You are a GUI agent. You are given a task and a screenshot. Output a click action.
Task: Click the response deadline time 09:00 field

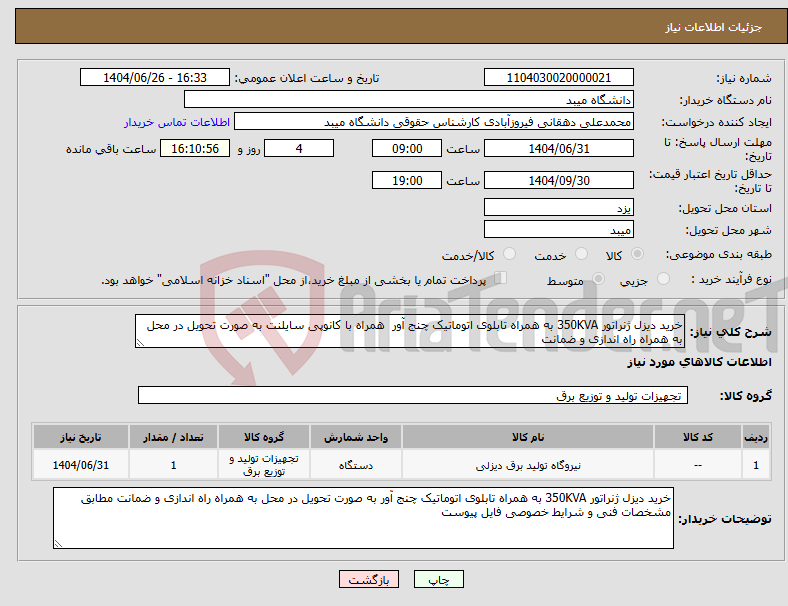pos(407,148)
